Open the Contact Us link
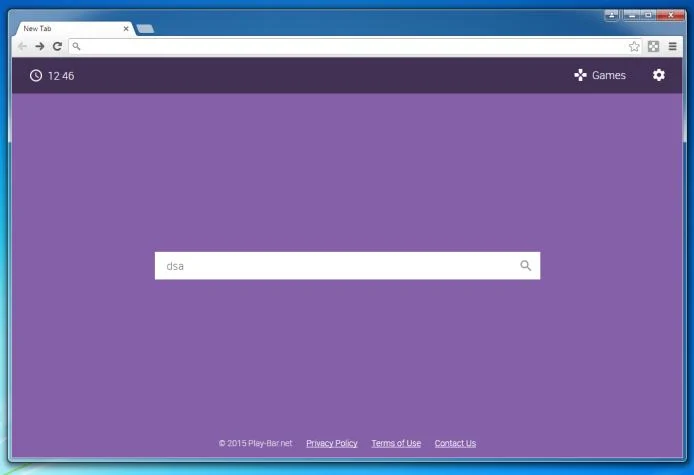Viewport: 694px width, 475px height. 455,443
